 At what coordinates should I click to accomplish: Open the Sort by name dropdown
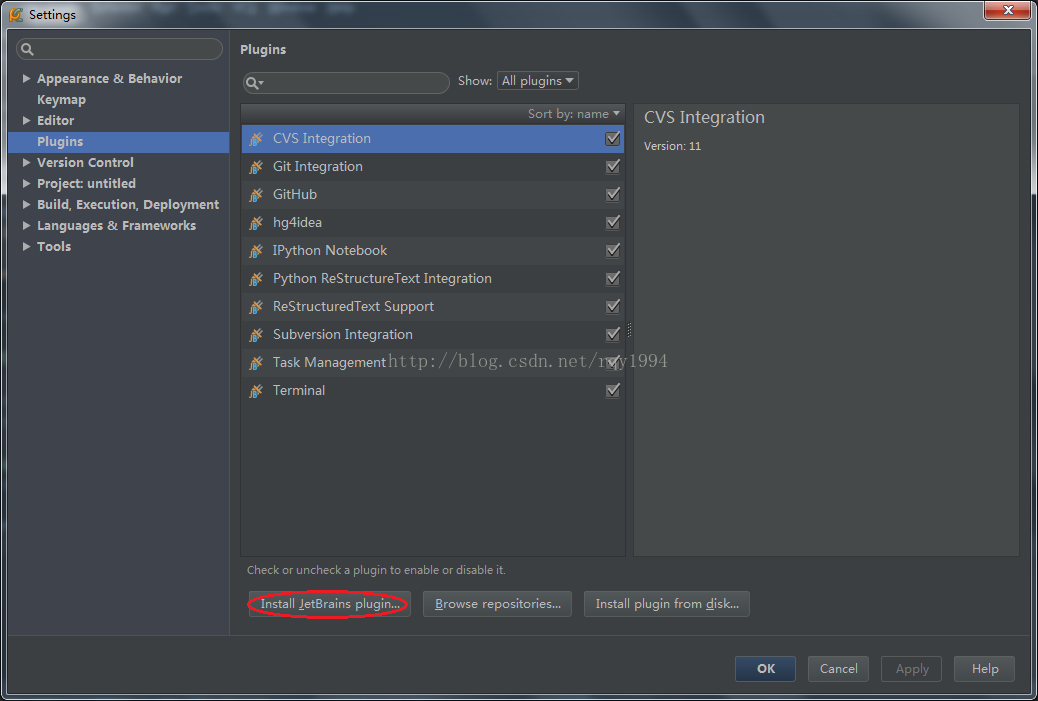(574, 114)
